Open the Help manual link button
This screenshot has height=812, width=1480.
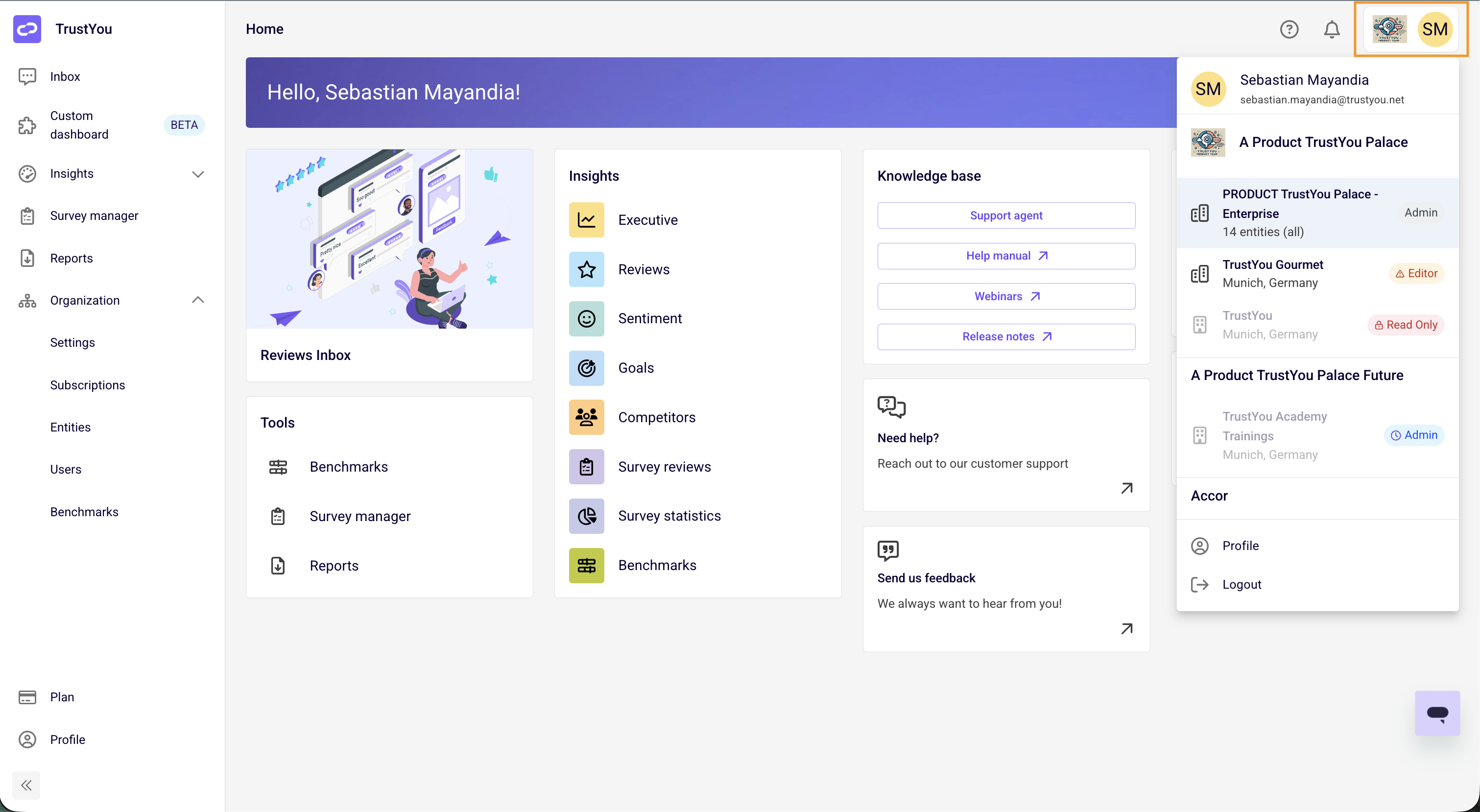click(1006, 256)
